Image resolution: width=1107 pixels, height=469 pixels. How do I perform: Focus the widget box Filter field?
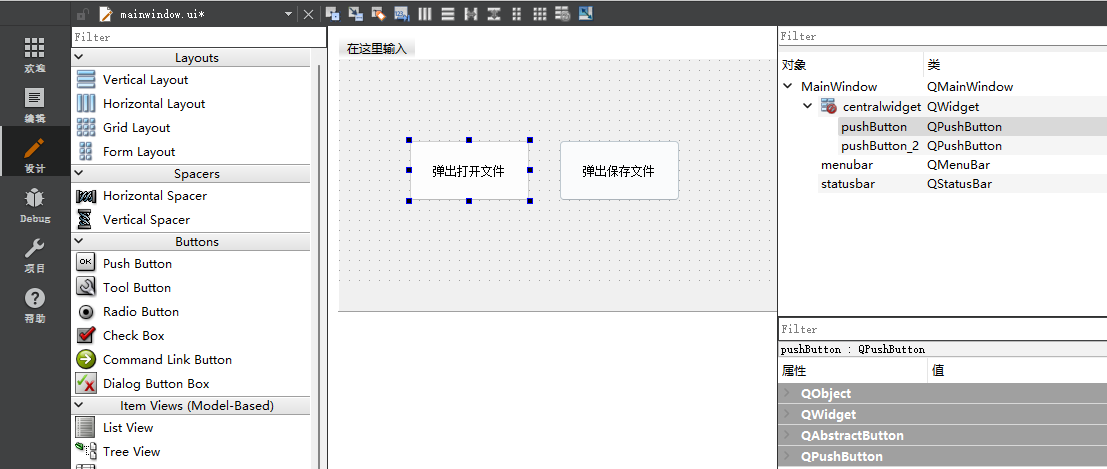[x=199, y=37]
